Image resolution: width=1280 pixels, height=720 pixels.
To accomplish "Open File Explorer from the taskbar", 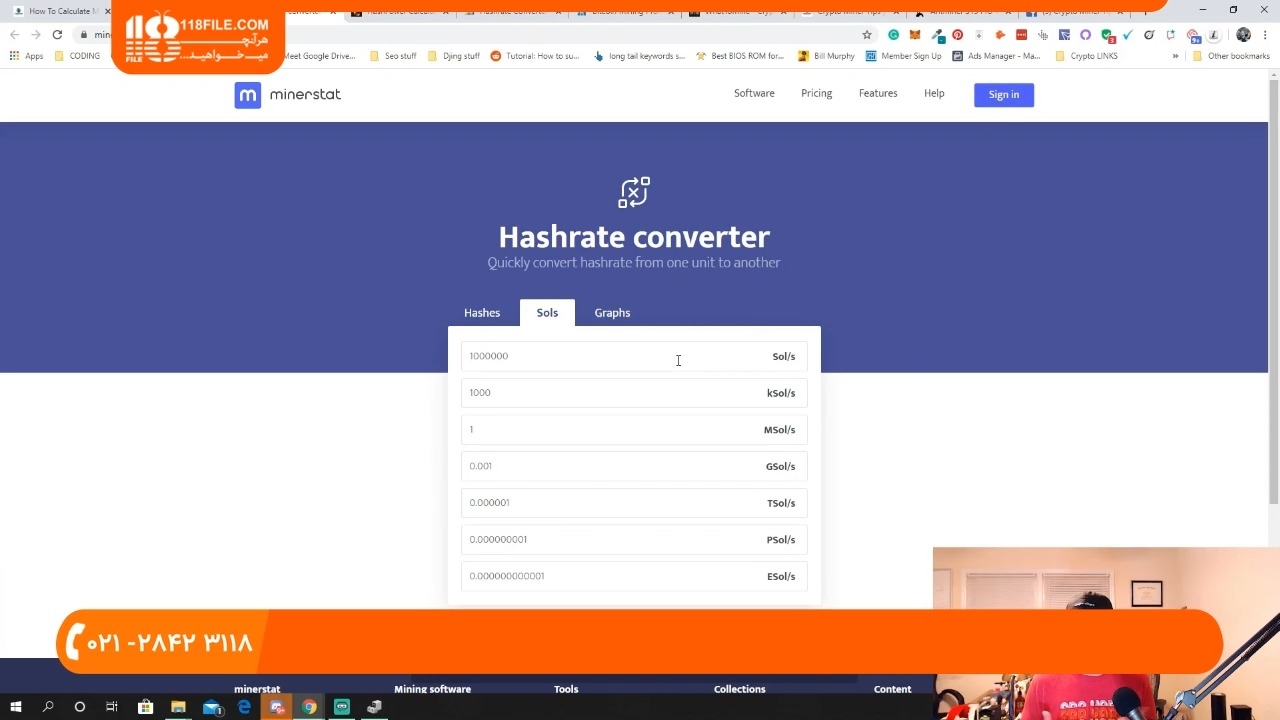I will click(178, 707).
